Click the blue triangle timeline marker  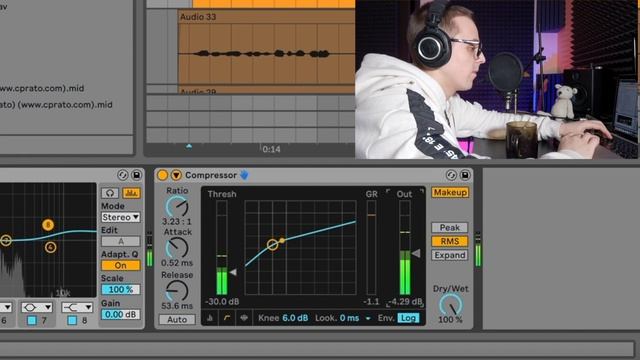click(x=189, y=146)
